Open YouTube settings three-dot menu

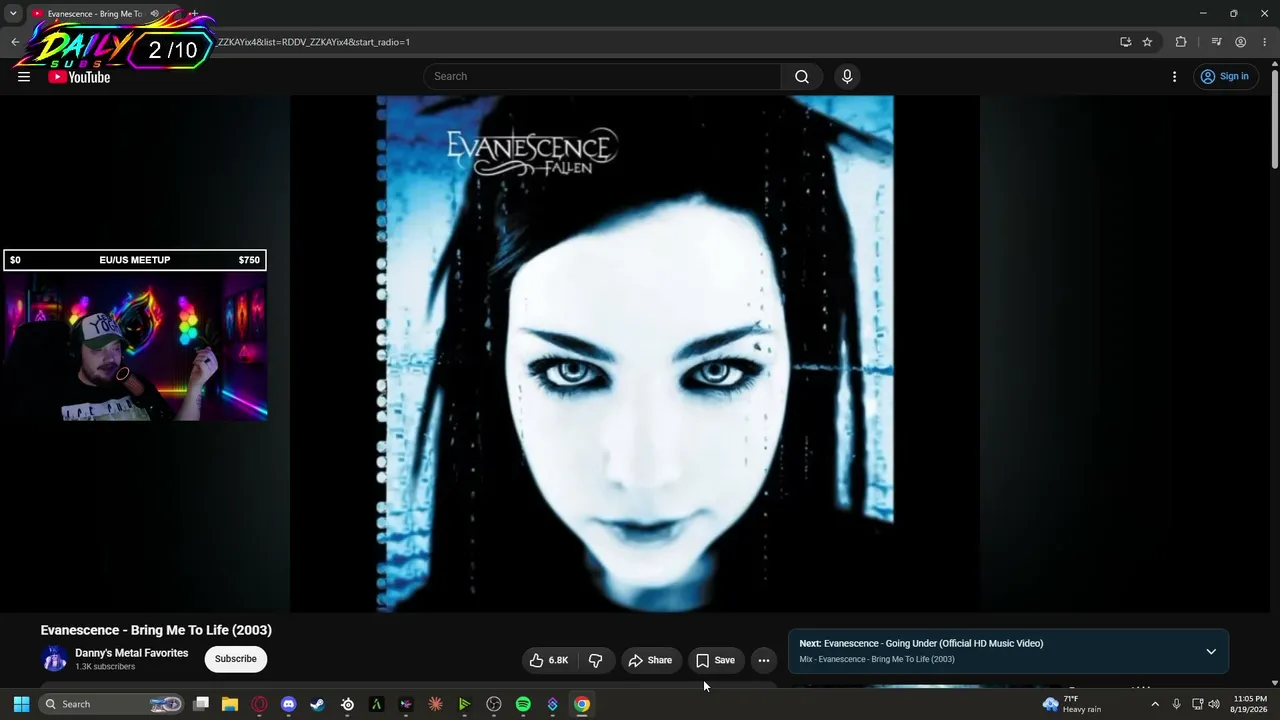point(1175,77)
